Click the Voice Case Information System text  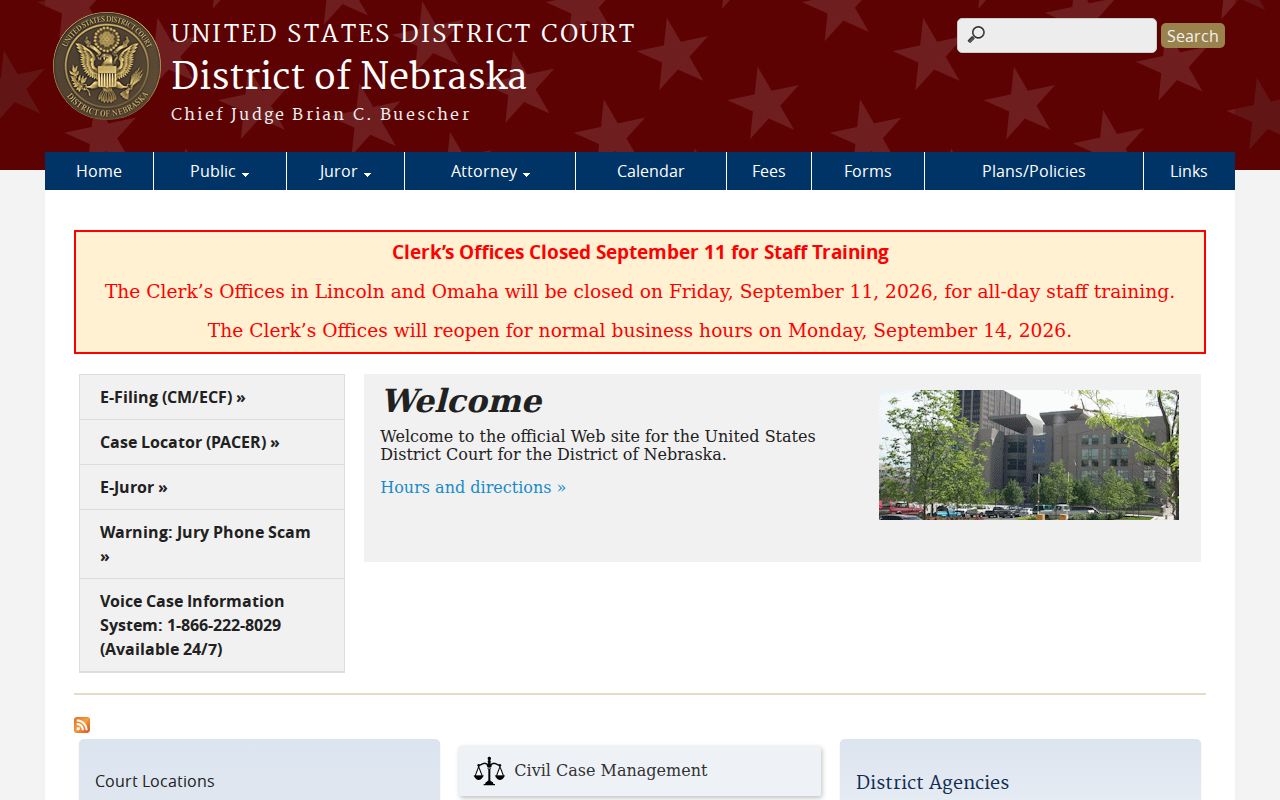click(212, 625)
